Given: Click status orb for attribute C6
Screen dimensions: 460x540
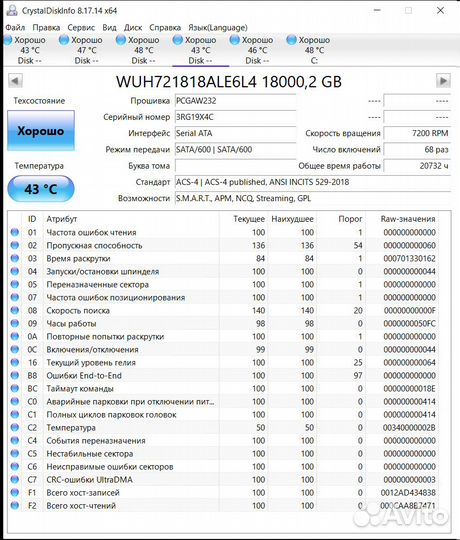Looking at the screenshot, I should click(x=15, y=467).
